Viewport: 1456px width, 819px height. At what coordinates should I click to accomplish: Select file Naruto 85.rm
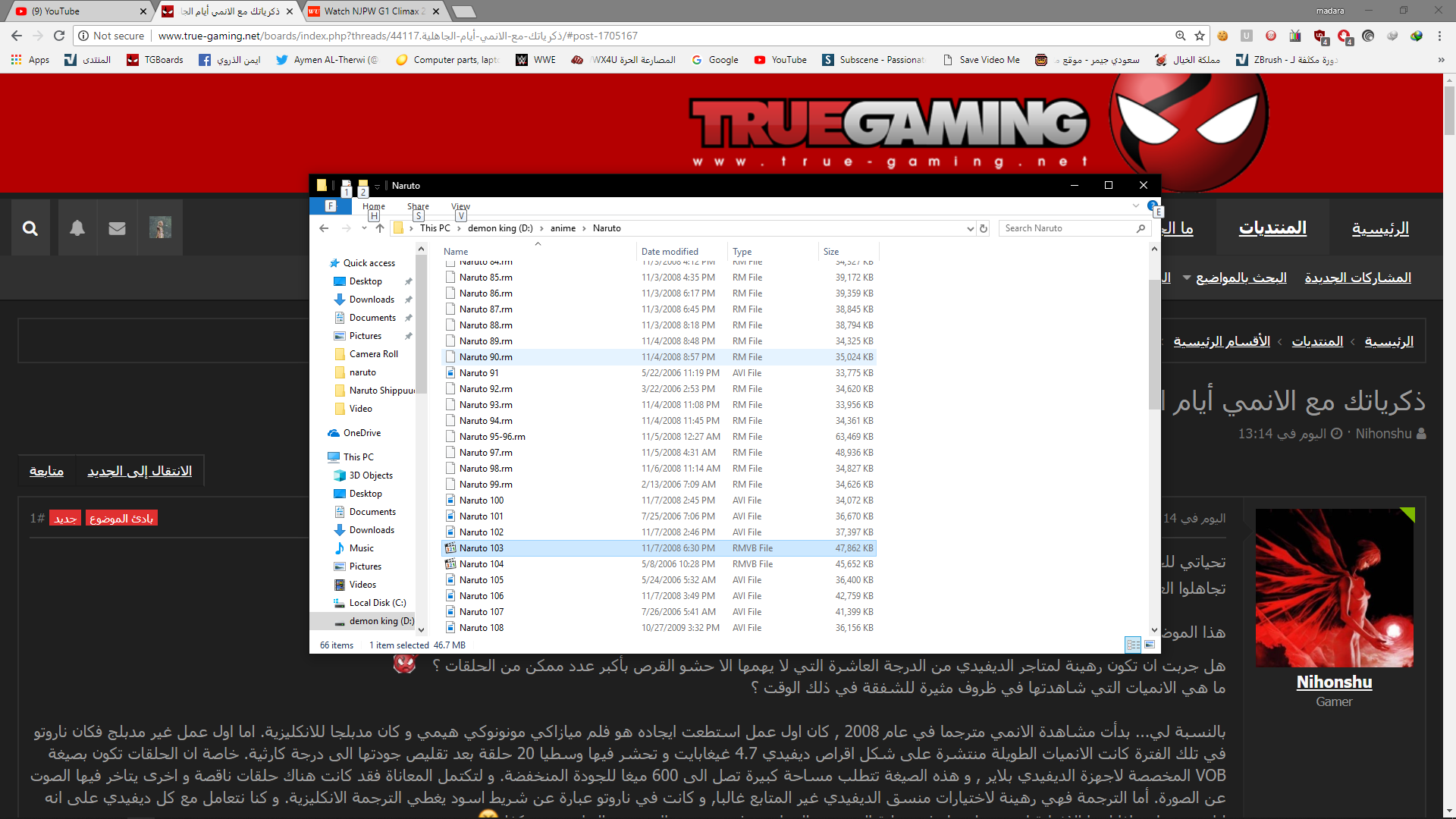pyautogui.click(x=658, y=278)
